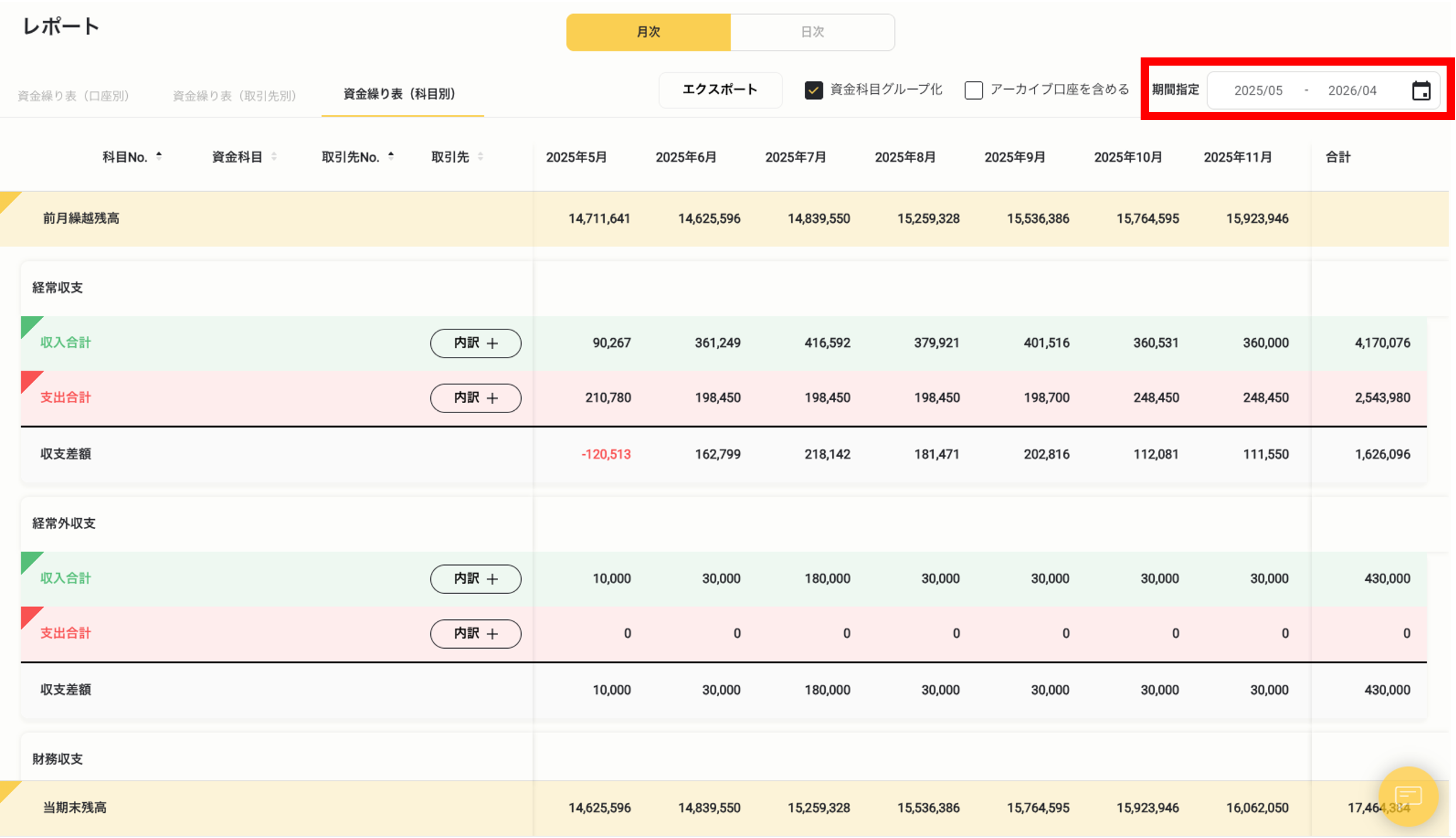Expand 内訳 for 経常外収支 income total
The height and width of the screenshot is (838, 1456).
click(475, 579)
